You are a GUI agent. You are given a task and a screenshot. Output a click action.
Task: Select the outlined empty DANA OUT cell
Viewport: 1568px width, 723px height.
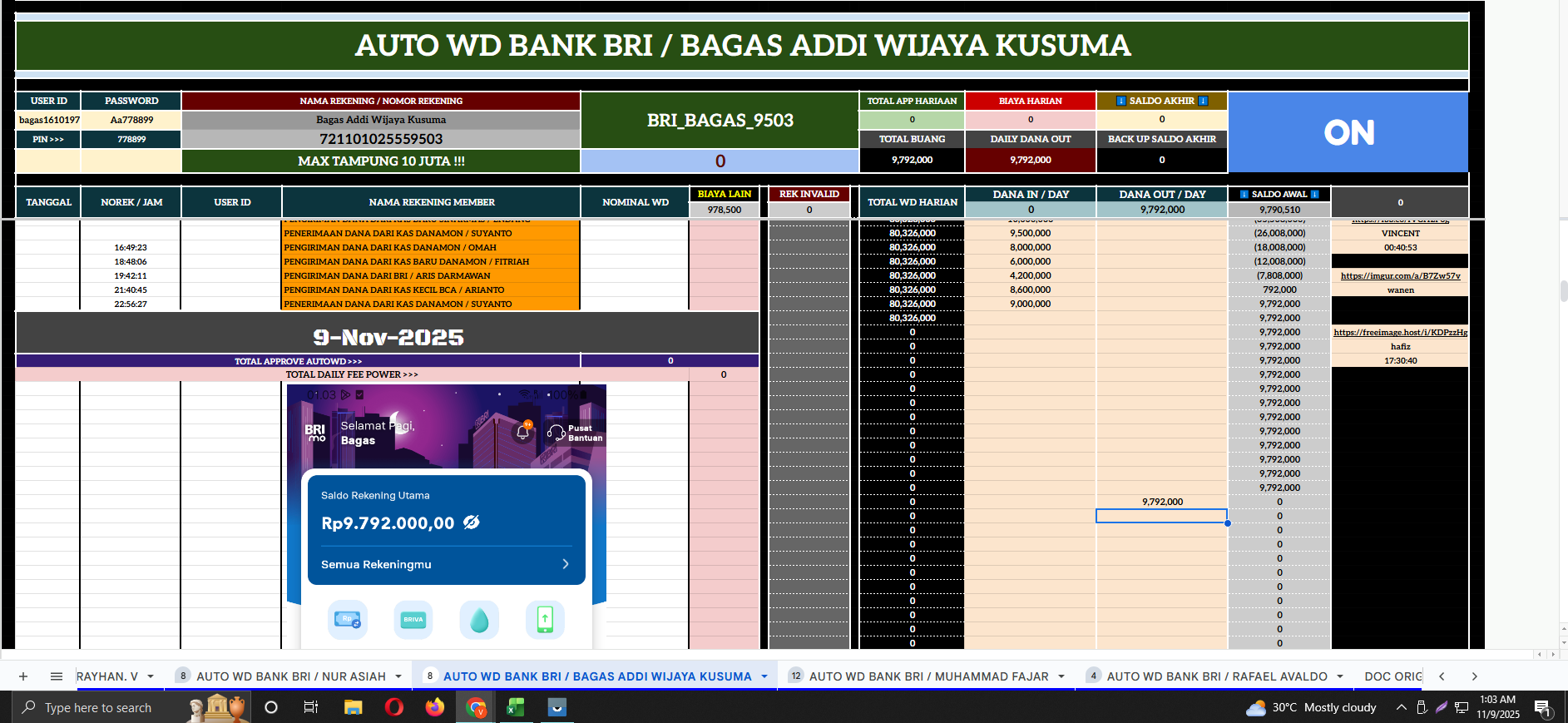coord(1161,516)
